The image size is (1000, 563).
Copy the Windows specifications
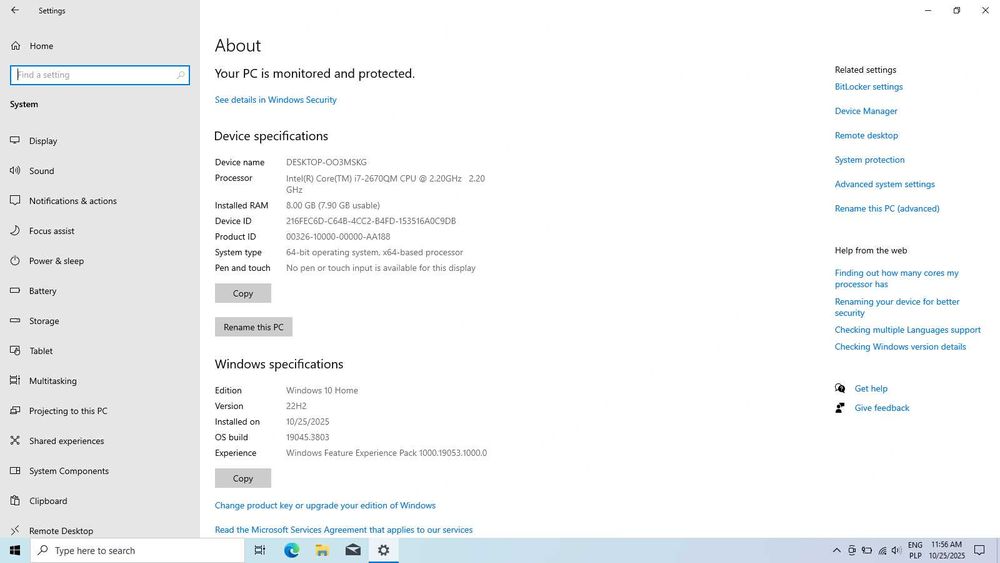(243, 478)
